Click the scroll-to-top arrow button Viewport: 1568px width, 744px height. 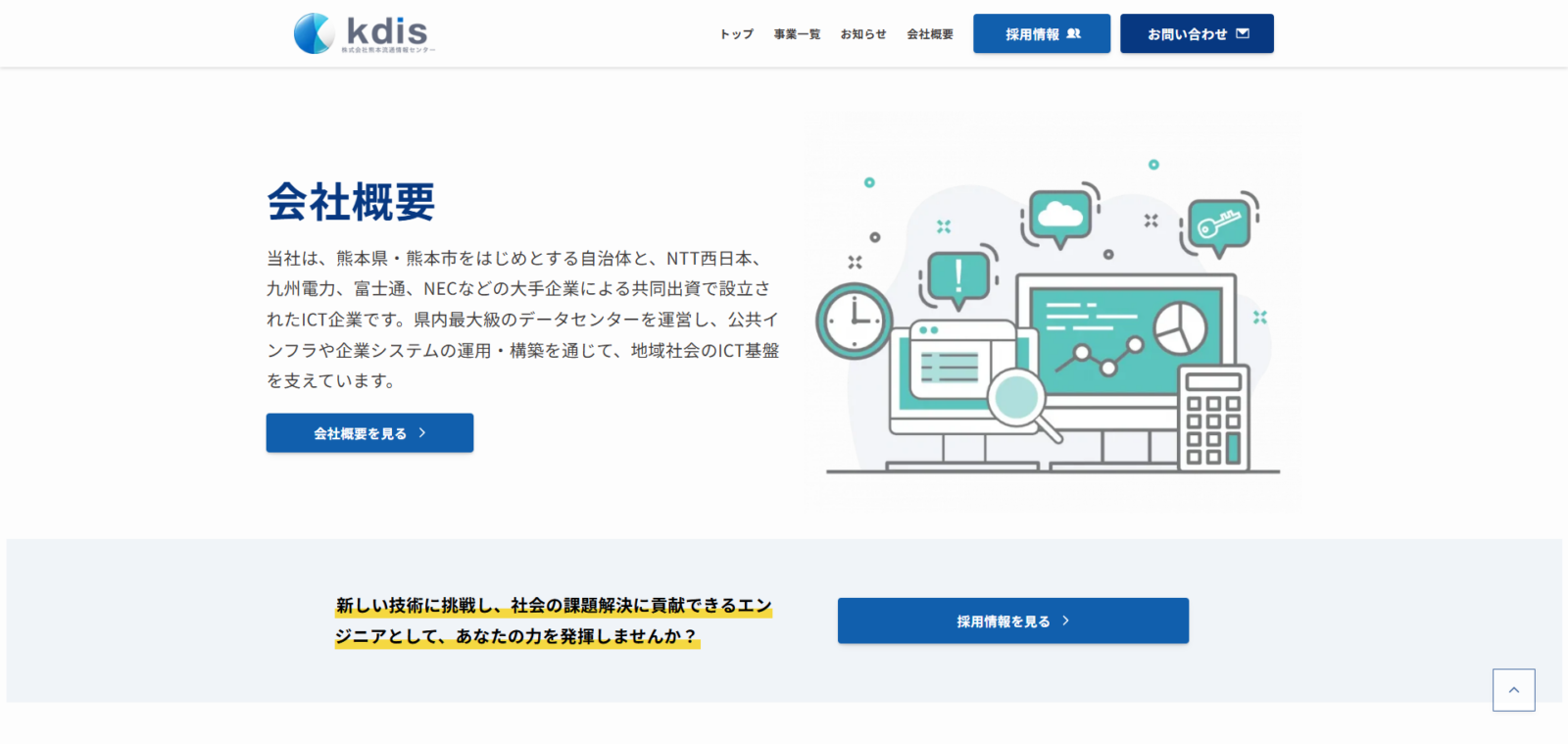click(x=1514, y=690)
